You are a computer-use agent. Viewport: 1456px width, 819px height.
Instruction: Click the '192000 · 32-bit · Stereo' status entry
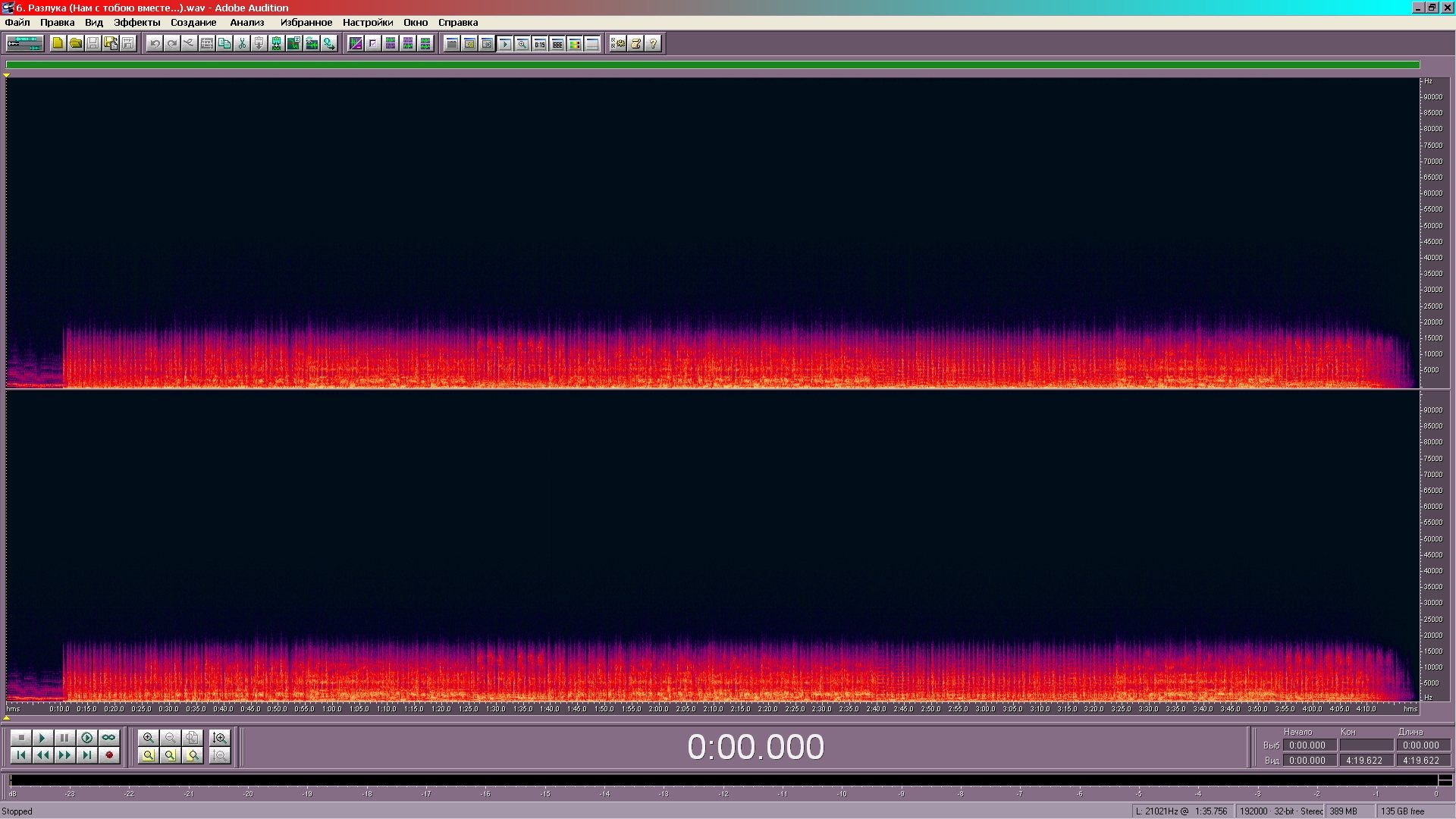tap(1280, 811)
